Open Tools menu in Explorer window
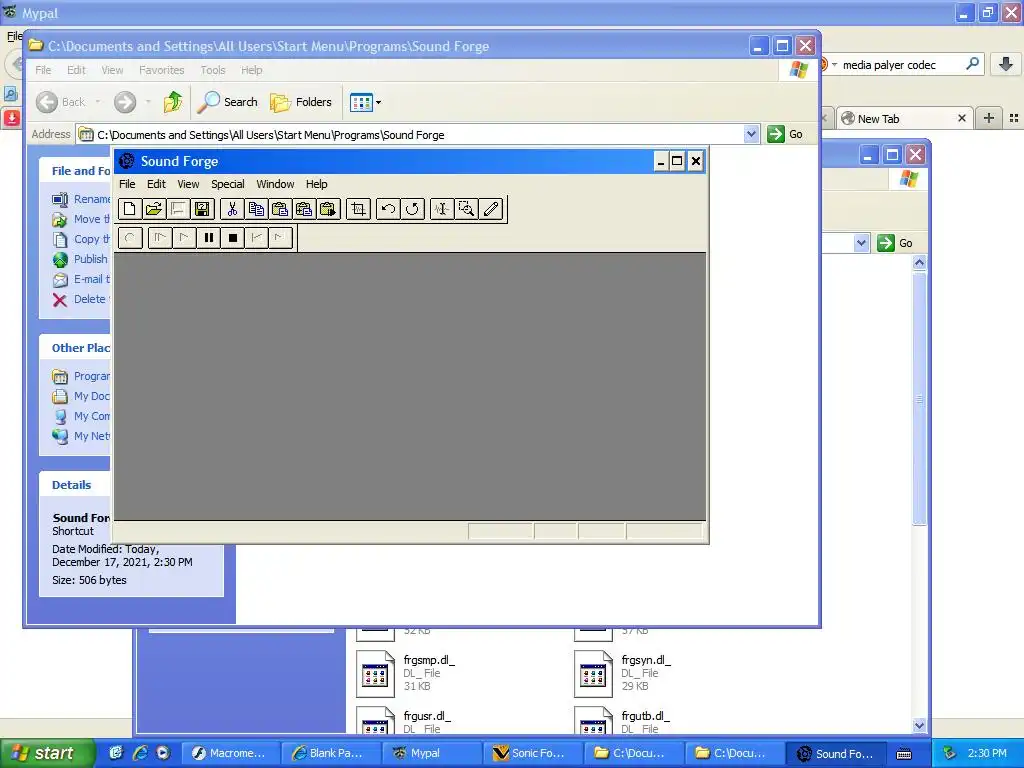1024x768 pixels. coord(213,70)
